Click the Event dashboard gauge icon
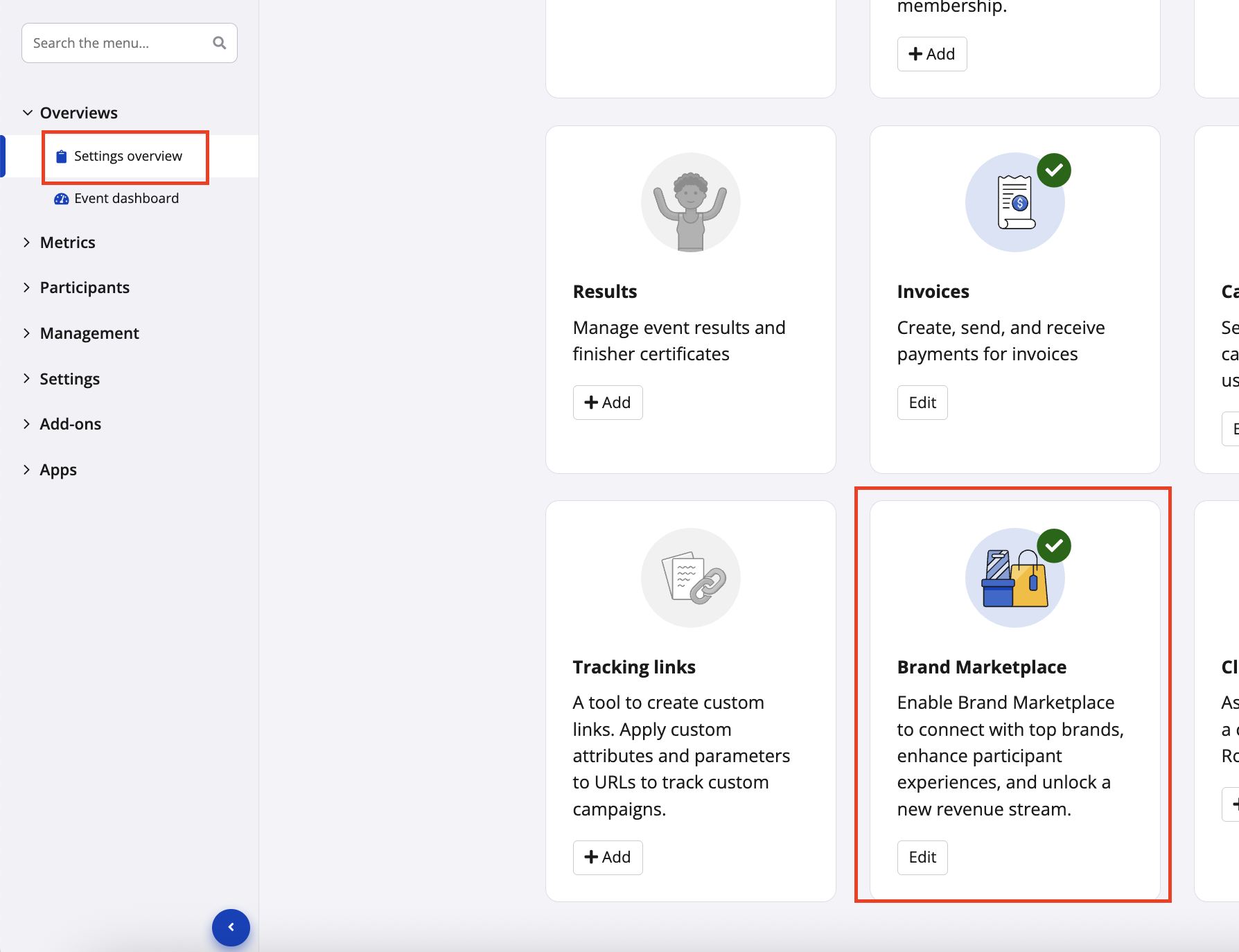Screen dimensions: 1239x952 [x=61, y=199]
